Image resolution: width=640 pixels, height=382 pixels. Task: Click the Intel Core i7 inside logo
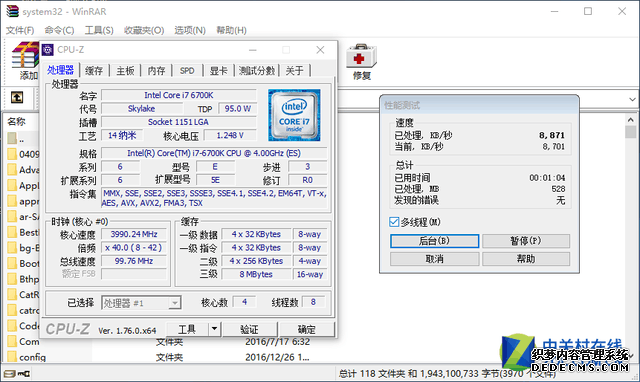tap(294, 115)
